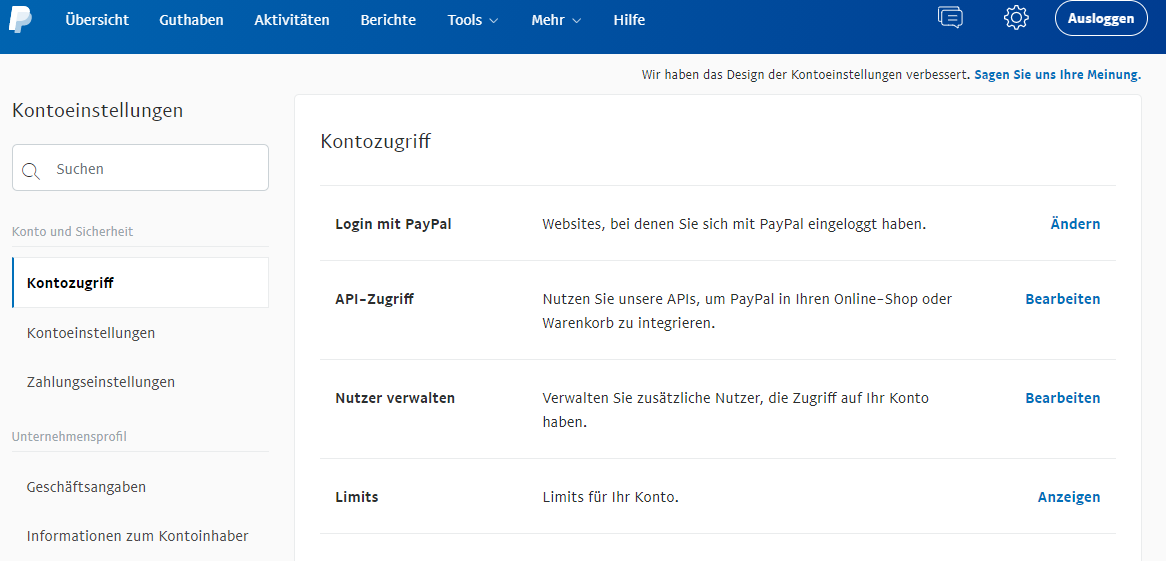Viewport: 1166px width, 561px height.
Task: Select Kontoeinstellungen in the sidebar list
Action: (91, 333)
